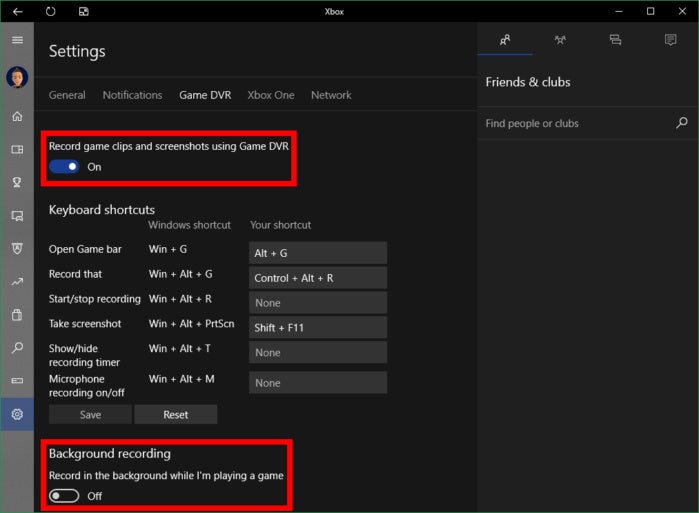Open Game DVR captures sidebar icon
This screenshot has width=699, height=513.
coord(17,216)
